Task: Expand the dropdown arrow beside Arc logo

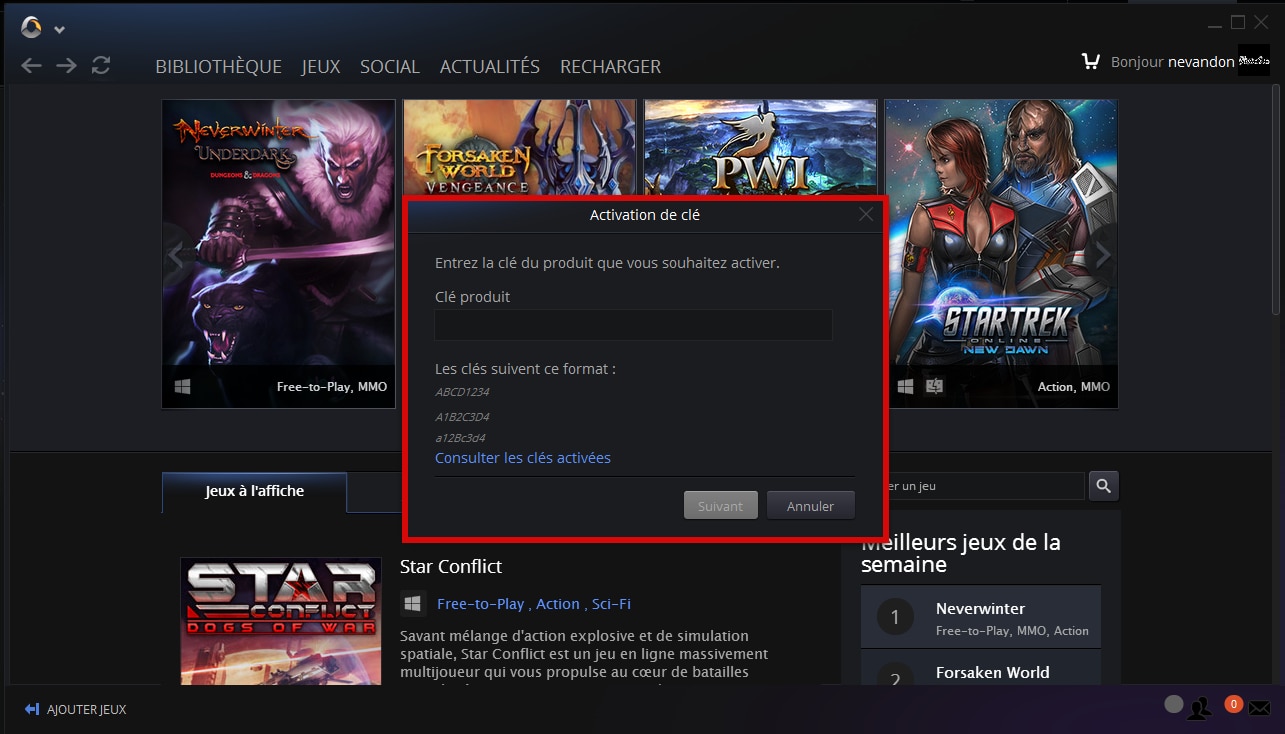Action: click(59, 30)
